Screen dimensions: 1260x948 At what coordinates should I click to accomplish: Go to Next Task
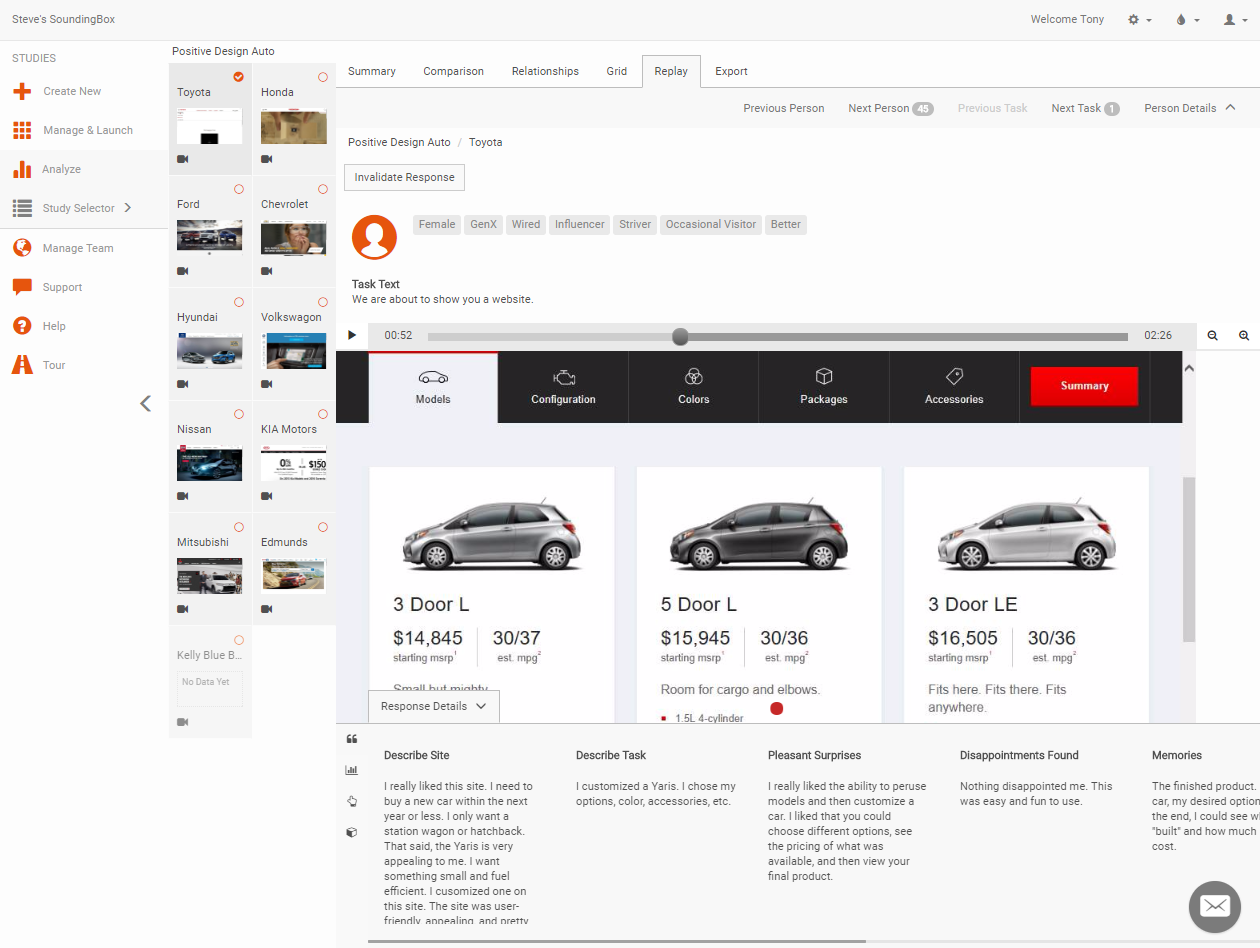[1085, 108]
